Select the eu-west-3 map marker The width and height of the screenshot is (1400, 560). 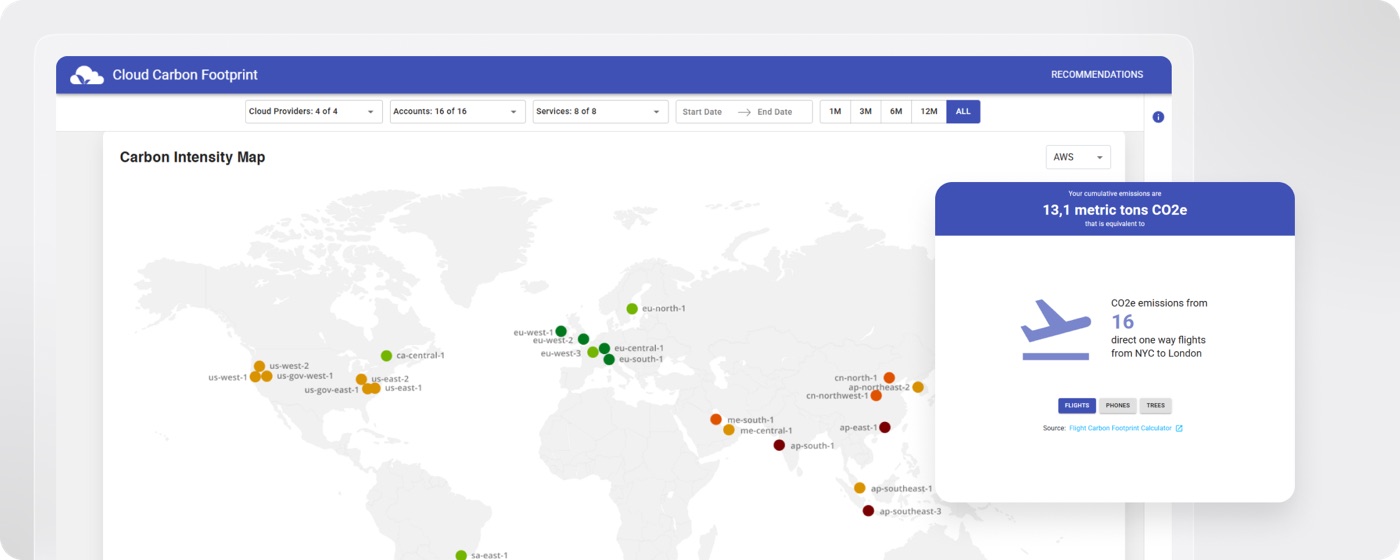[x=593, y=352]
